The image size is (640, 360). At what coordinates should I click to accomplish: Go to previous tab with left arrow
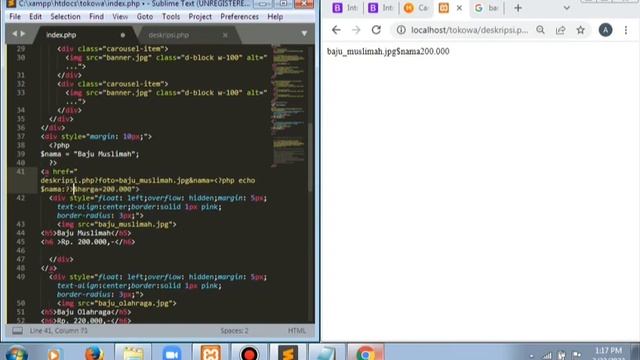[15, 33]
